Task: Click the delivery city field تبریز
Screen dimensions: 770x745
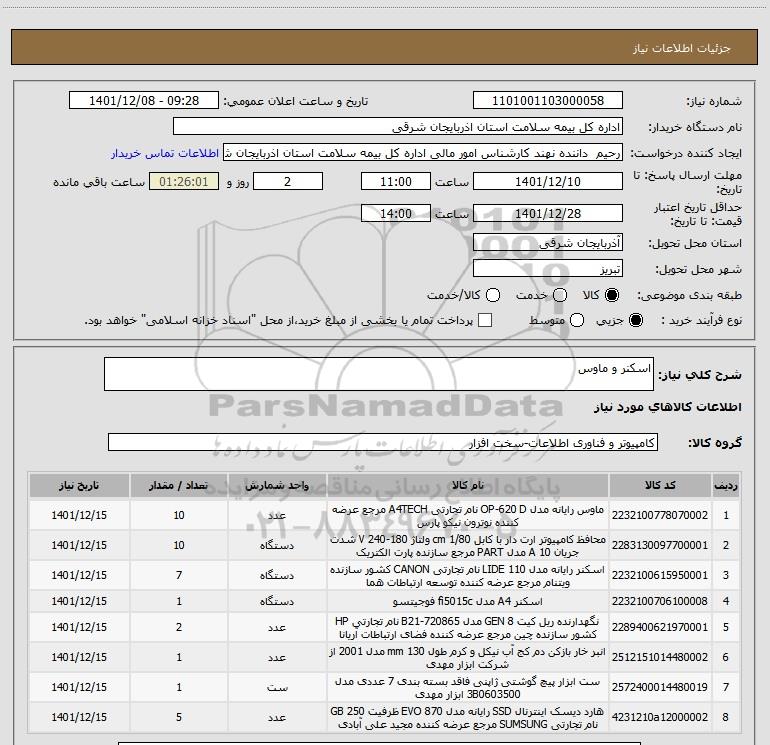Action: 548,269
